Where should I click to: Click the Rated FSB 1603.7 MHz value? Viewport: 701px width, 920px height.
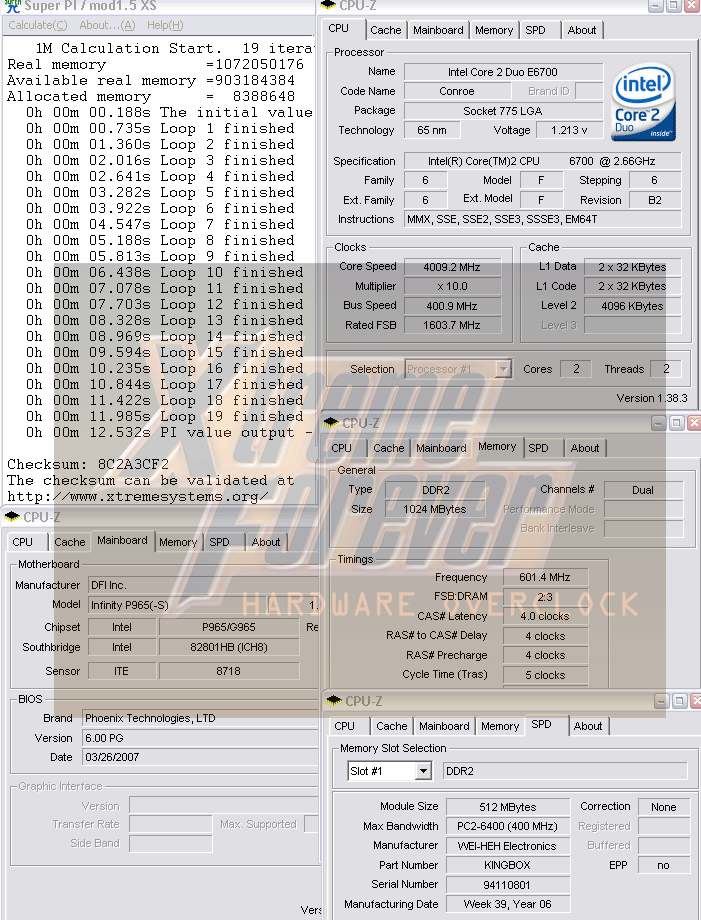coord(452,325)
